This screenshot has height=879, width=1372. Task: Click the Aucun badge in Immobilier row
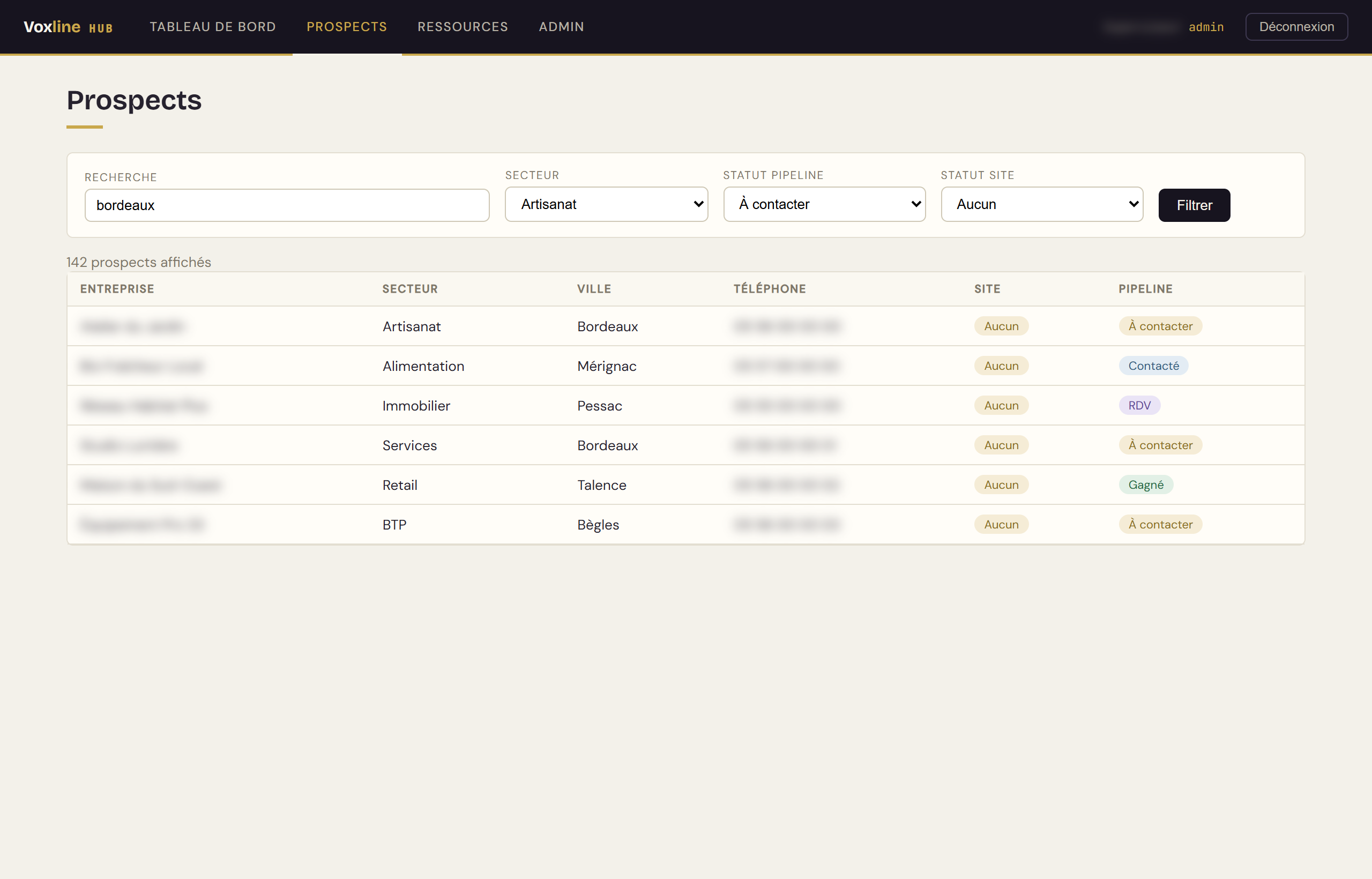tap(1001, 405)
